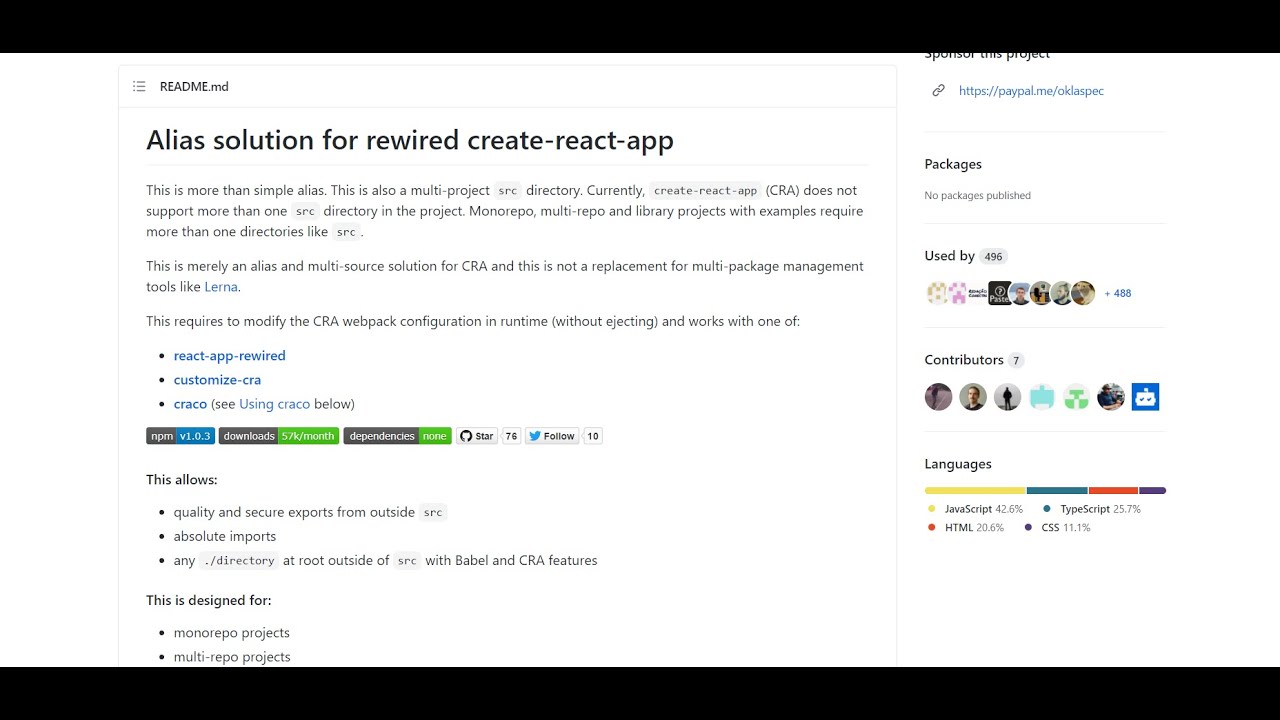Viewport: 1280px width, 720px height.
Task: Open the craco link
Action: (x=190, y=404)
